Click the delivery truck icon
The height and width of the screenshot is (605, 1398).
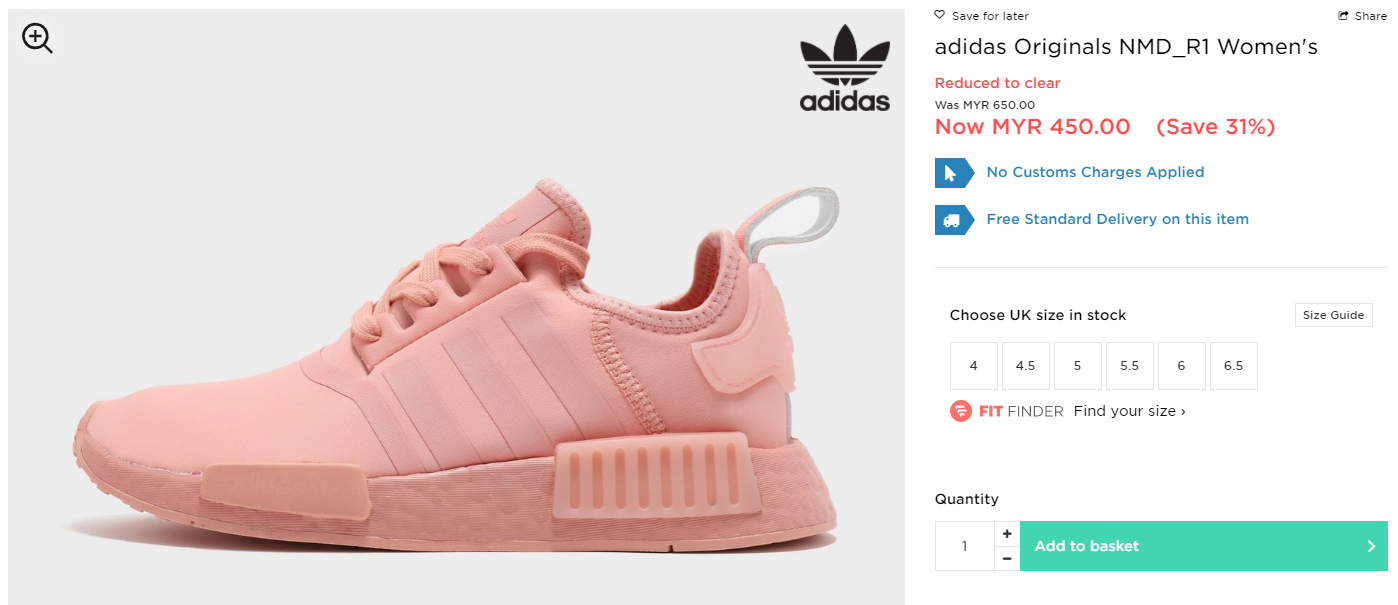click(x=953, y=219)
